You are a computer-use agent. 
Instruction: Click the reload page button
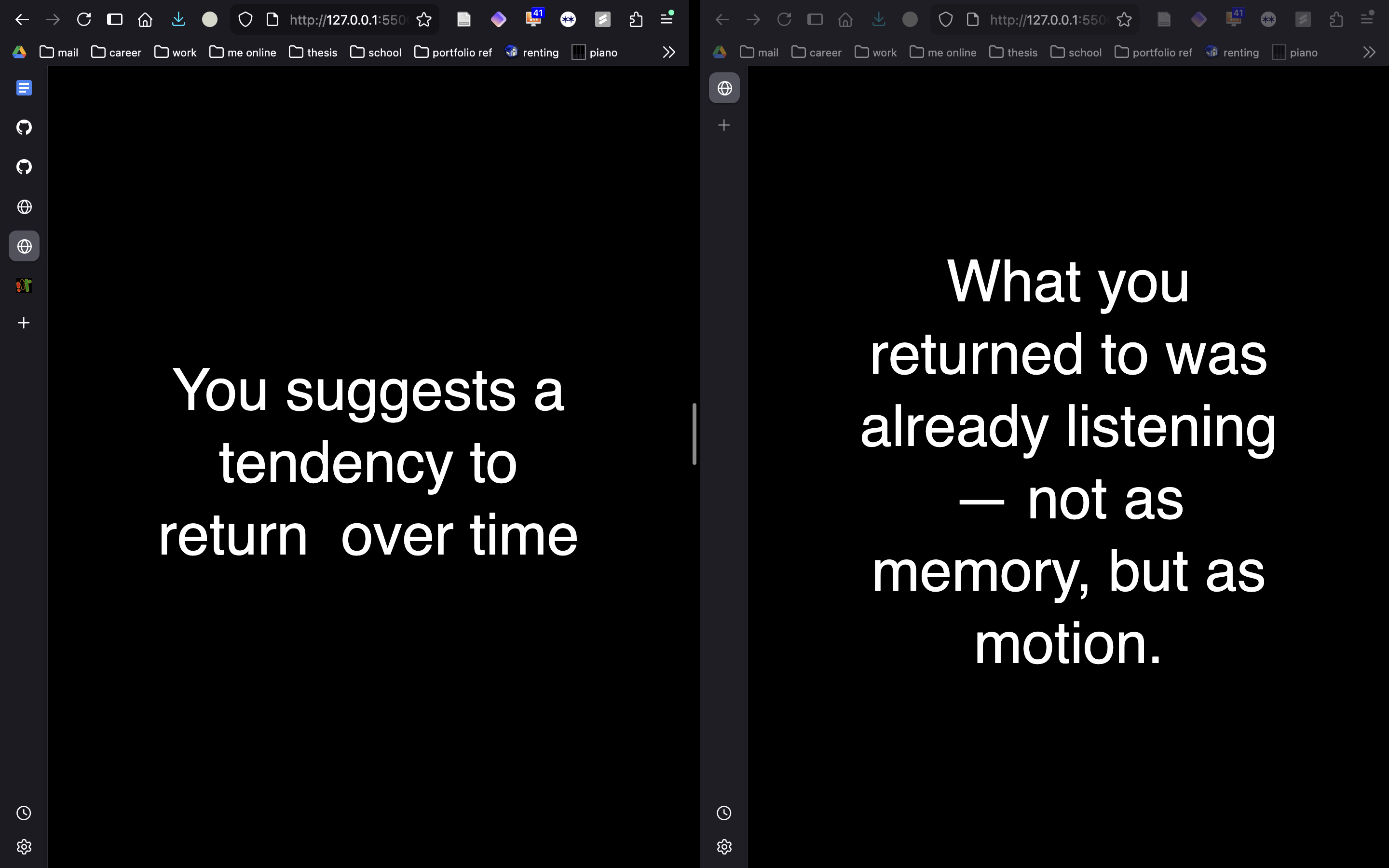click(84, 19)
